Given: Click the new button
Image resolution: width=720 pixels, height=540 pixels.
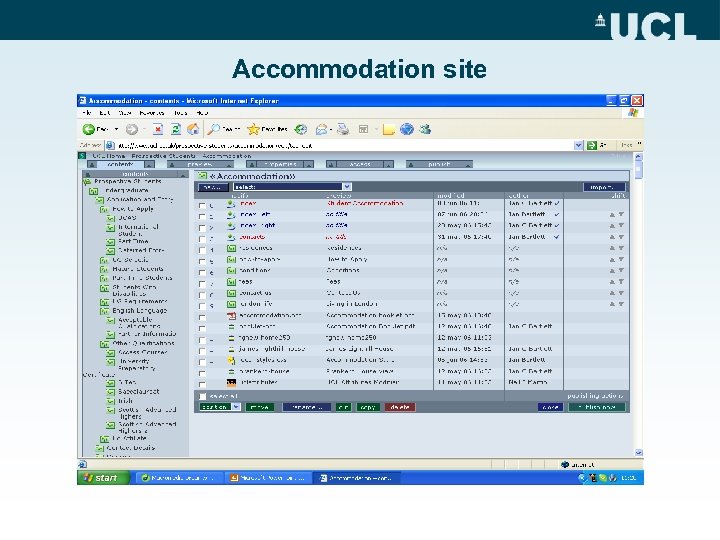Looking at the screenshot, I should [213, 187].
